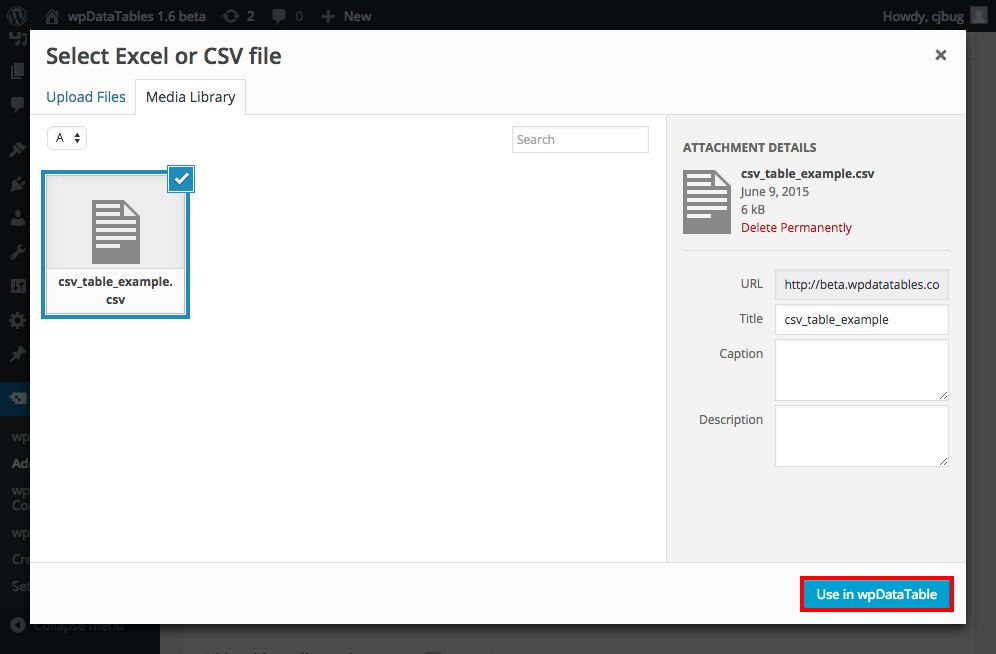Click the 6 kB file size text
This screenshot has width=996, height=654.
click(x=753, y=210)
